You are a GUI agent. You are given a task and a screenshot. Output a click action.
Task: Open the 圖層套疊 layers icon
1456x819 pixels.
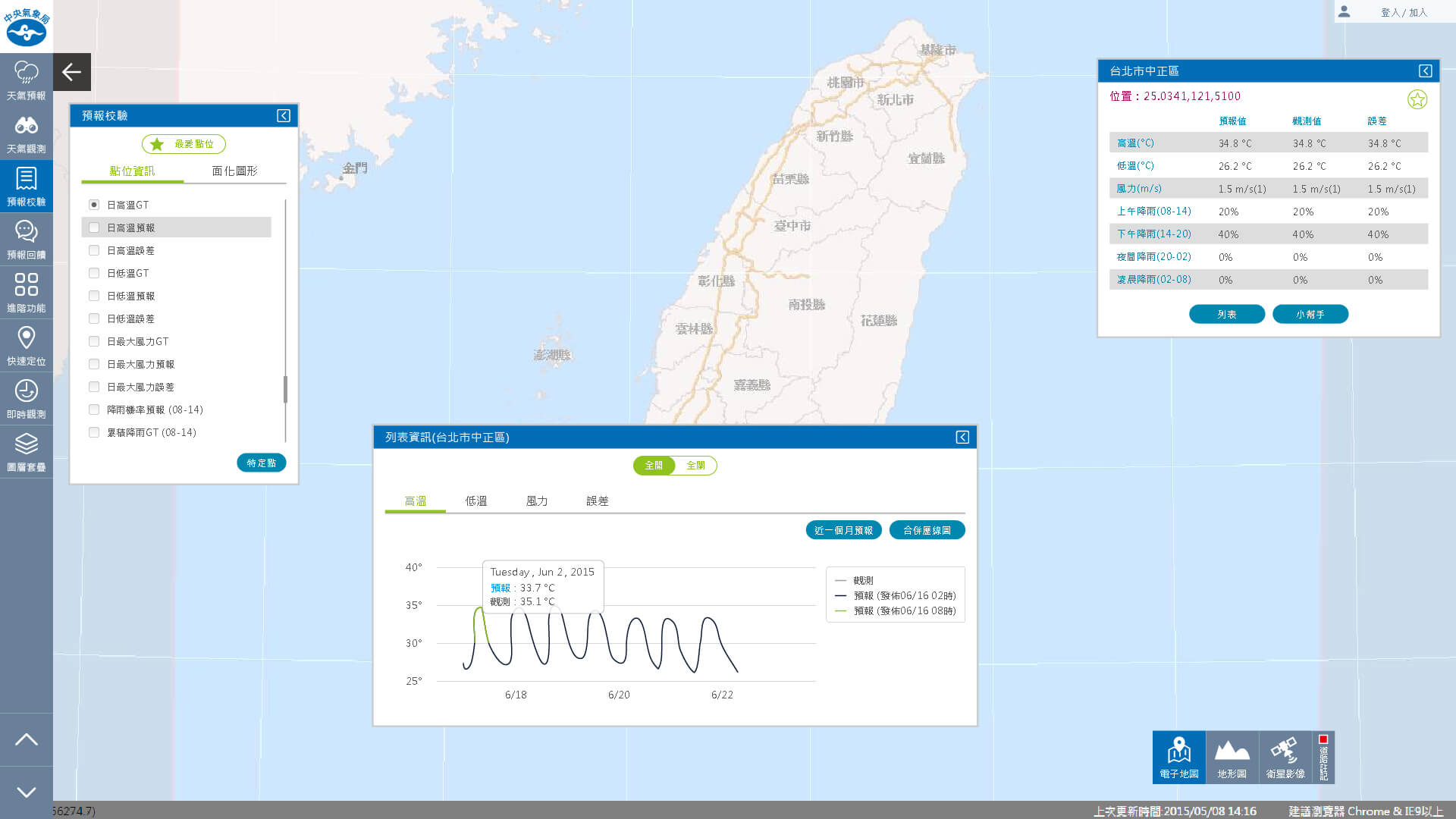[x=27, y=451]
